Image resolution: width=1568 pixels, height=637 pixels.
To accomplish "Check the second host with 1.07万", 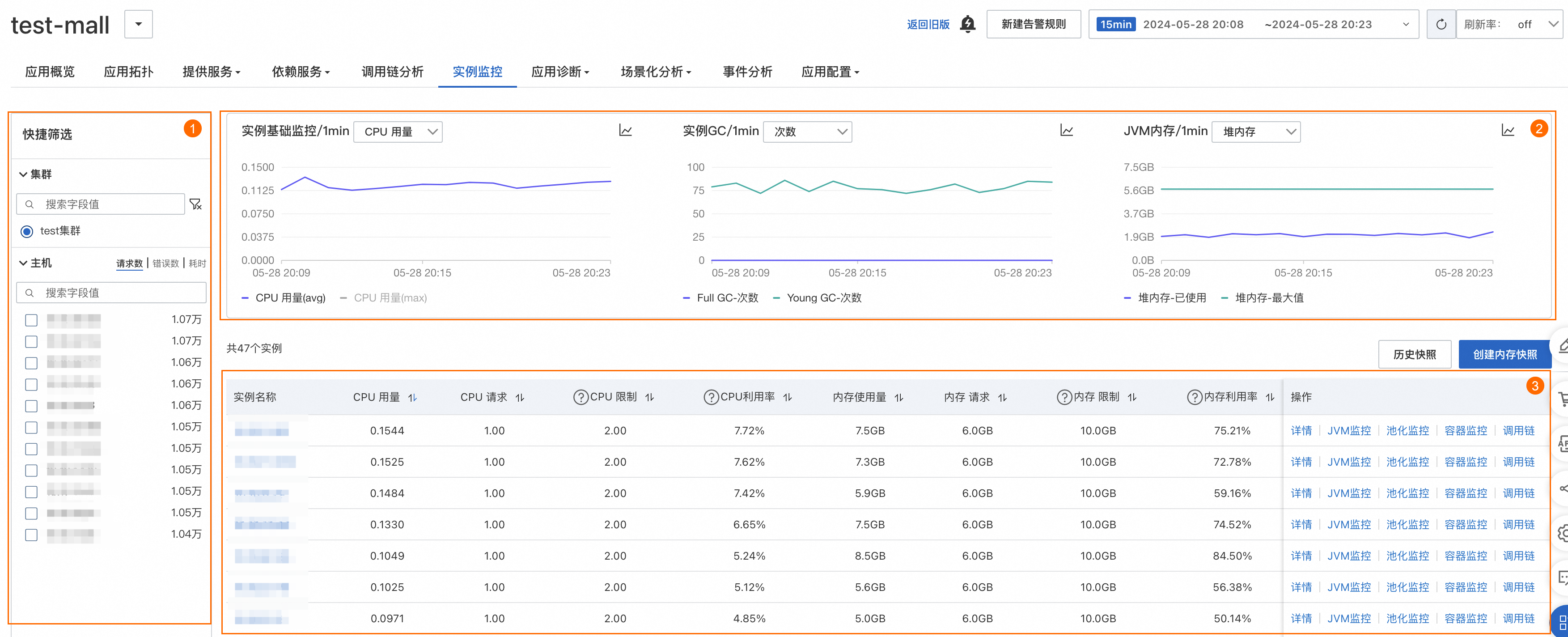I will pos(31,342).
